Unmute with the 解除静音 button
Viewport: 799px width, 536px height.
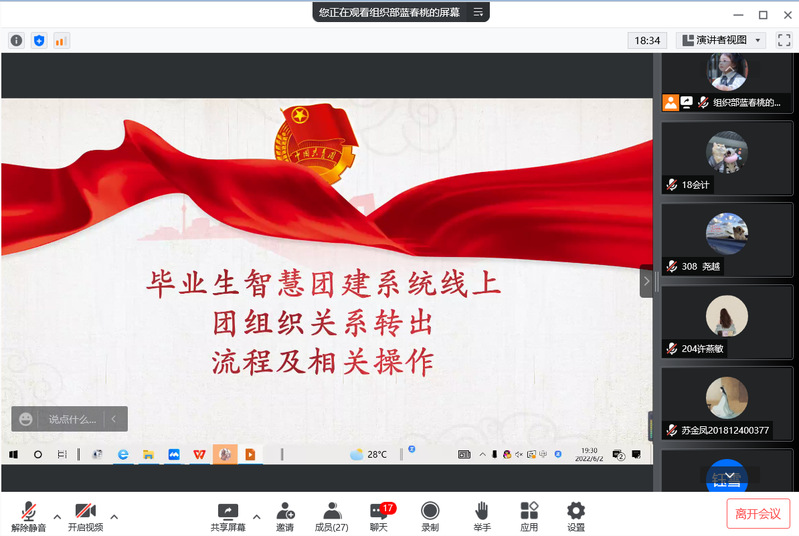coord(29,517)
